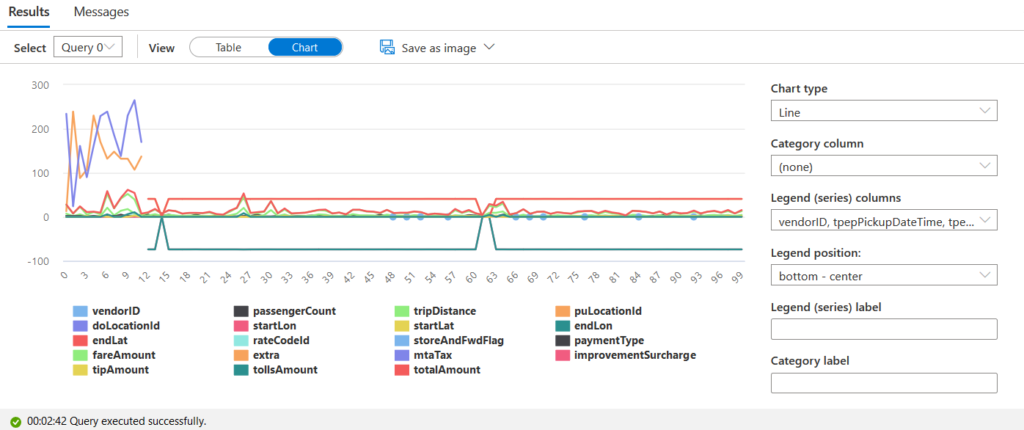The width and height of the screenshot is (1024, 430).
Task: Switch view to Table
Action: pos(229,48)
